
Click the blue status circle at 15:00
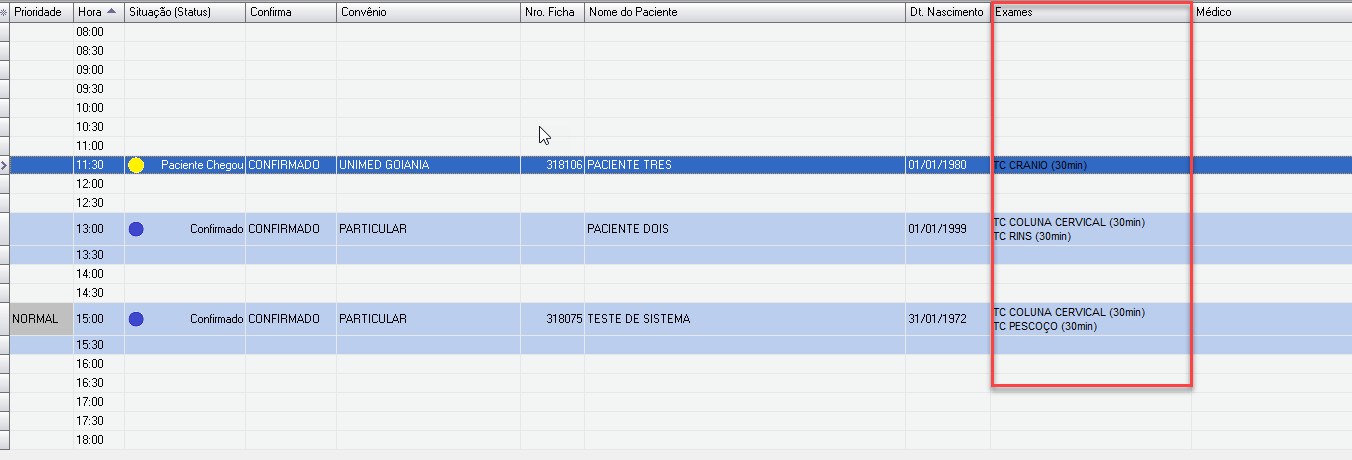point(137,319)
